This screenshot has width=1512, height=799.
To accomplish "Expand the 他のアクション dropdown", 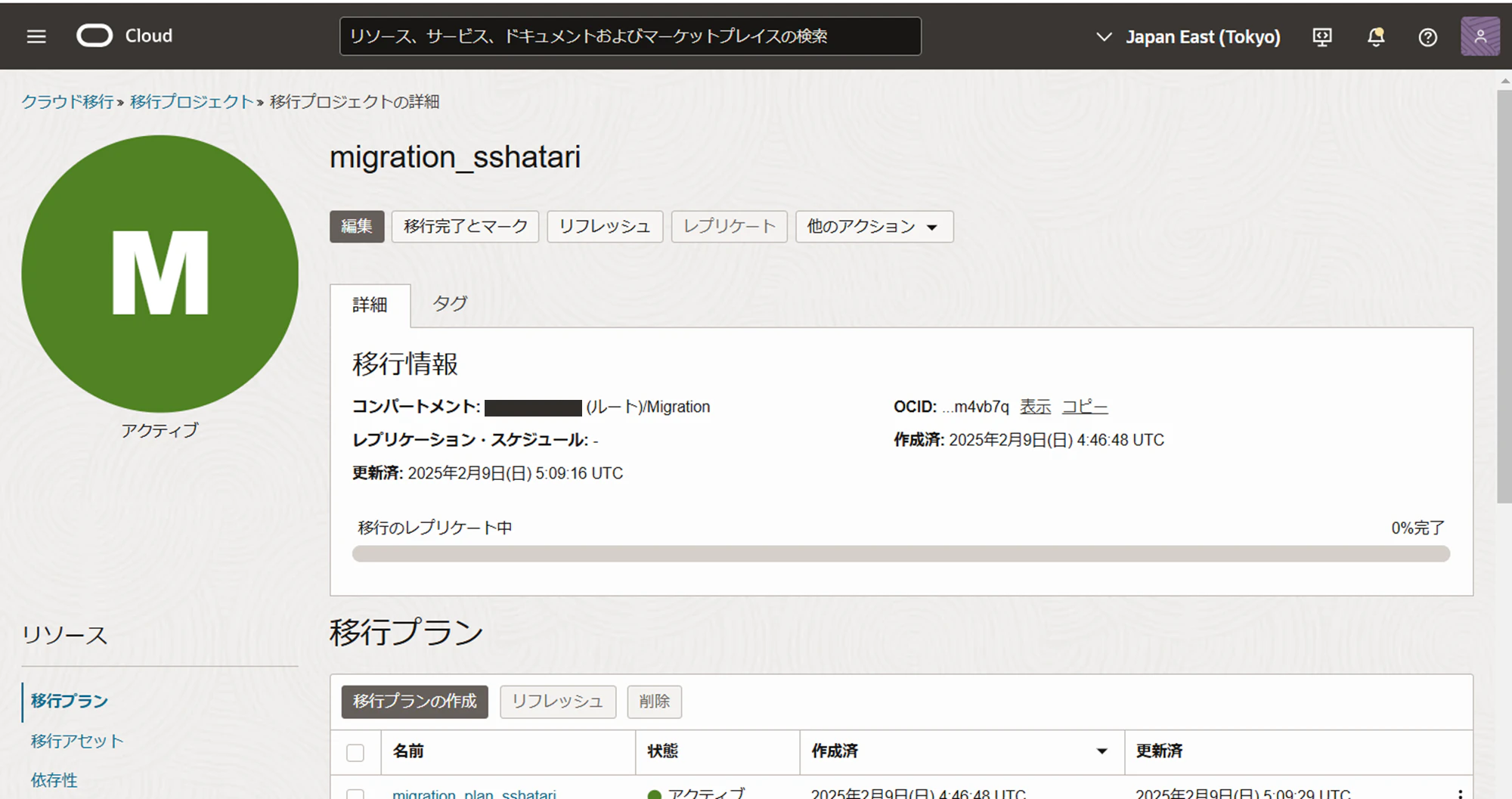I will pos(874,226).
